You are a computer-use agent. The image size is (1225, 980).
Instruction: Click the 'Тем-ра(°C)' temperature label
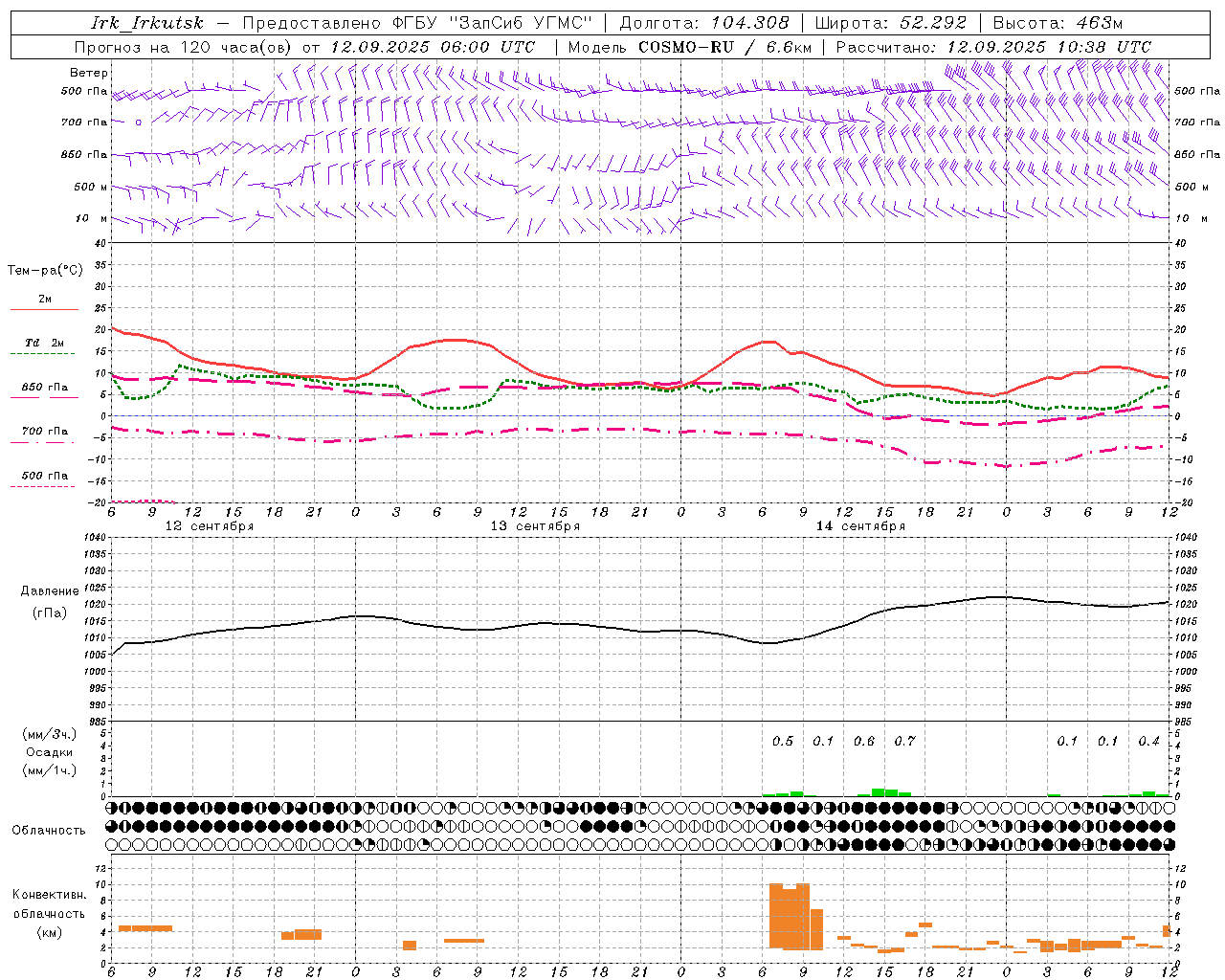[45, 271]
